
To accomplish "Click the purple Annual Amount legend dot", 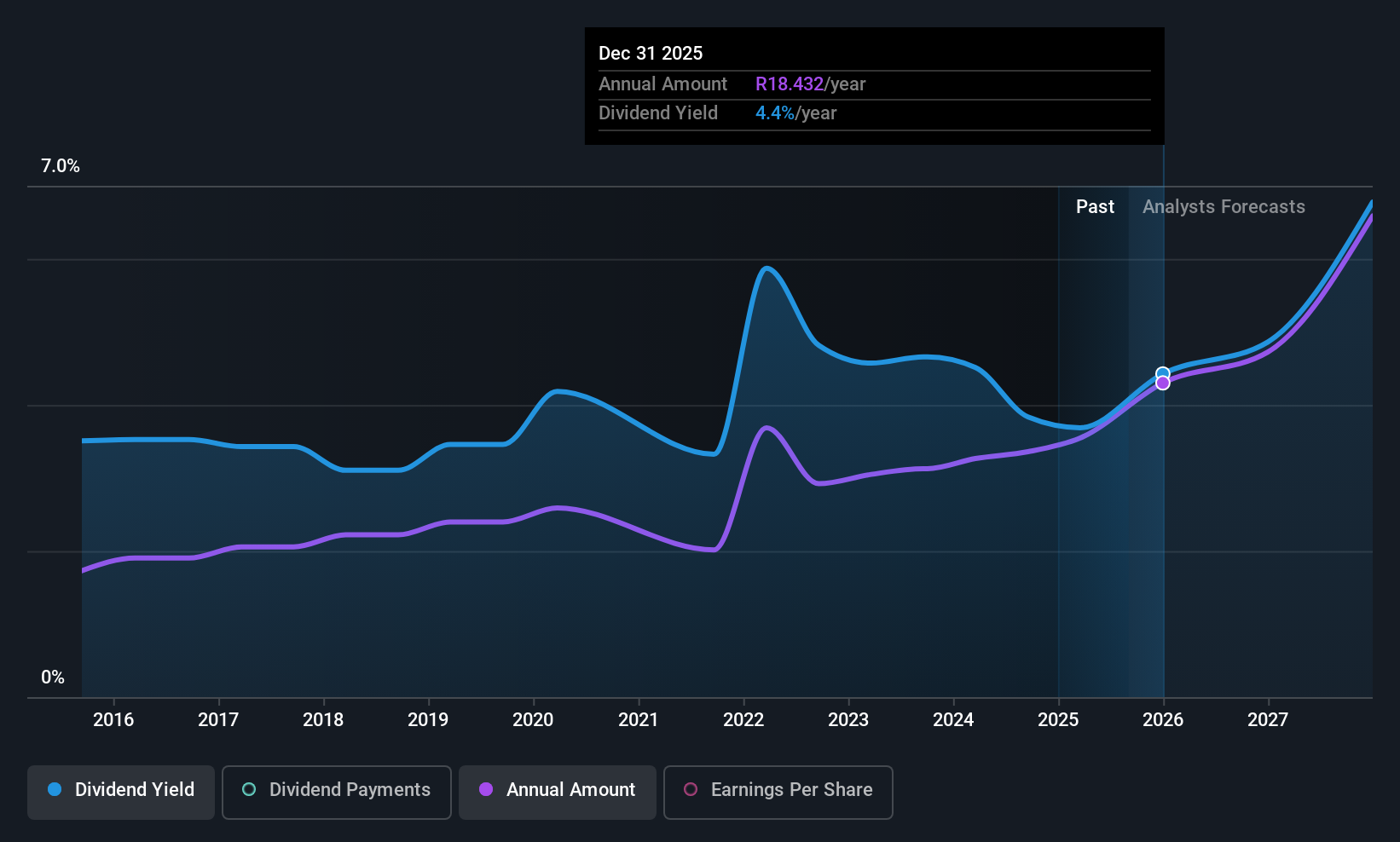I will (486, 789).
